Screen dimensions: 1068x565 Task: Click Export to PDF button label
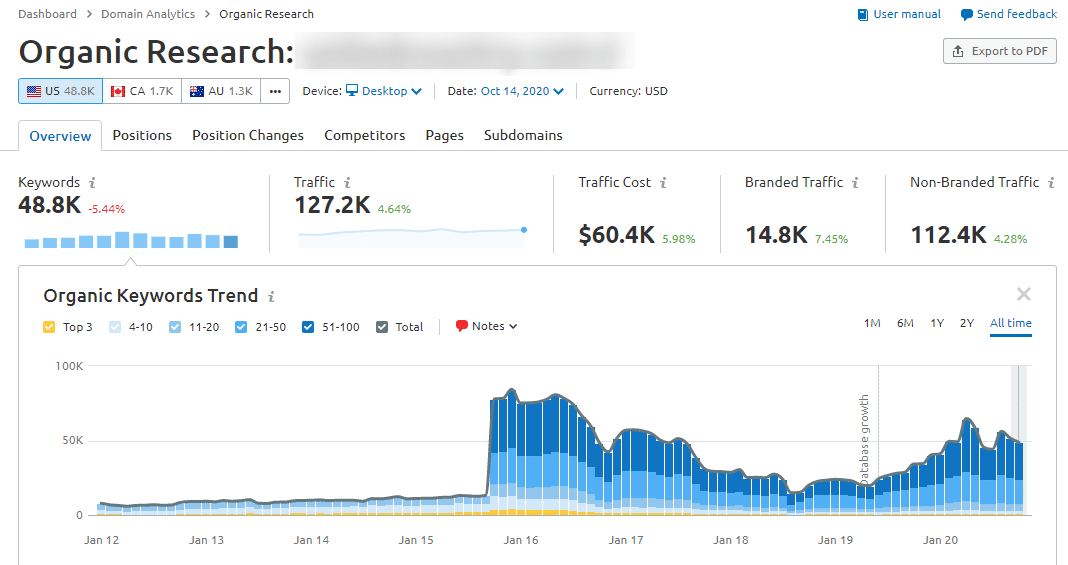pos(1009,51)
